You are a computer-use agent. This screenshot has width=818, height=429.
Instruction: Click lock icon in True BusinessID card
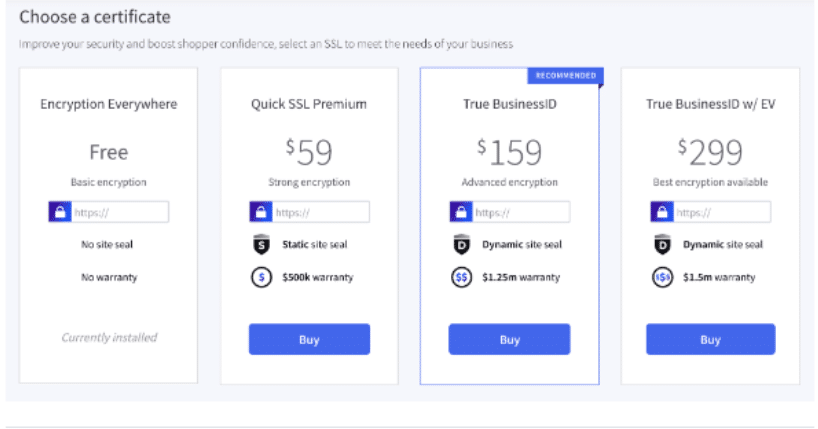coord(461,212)
